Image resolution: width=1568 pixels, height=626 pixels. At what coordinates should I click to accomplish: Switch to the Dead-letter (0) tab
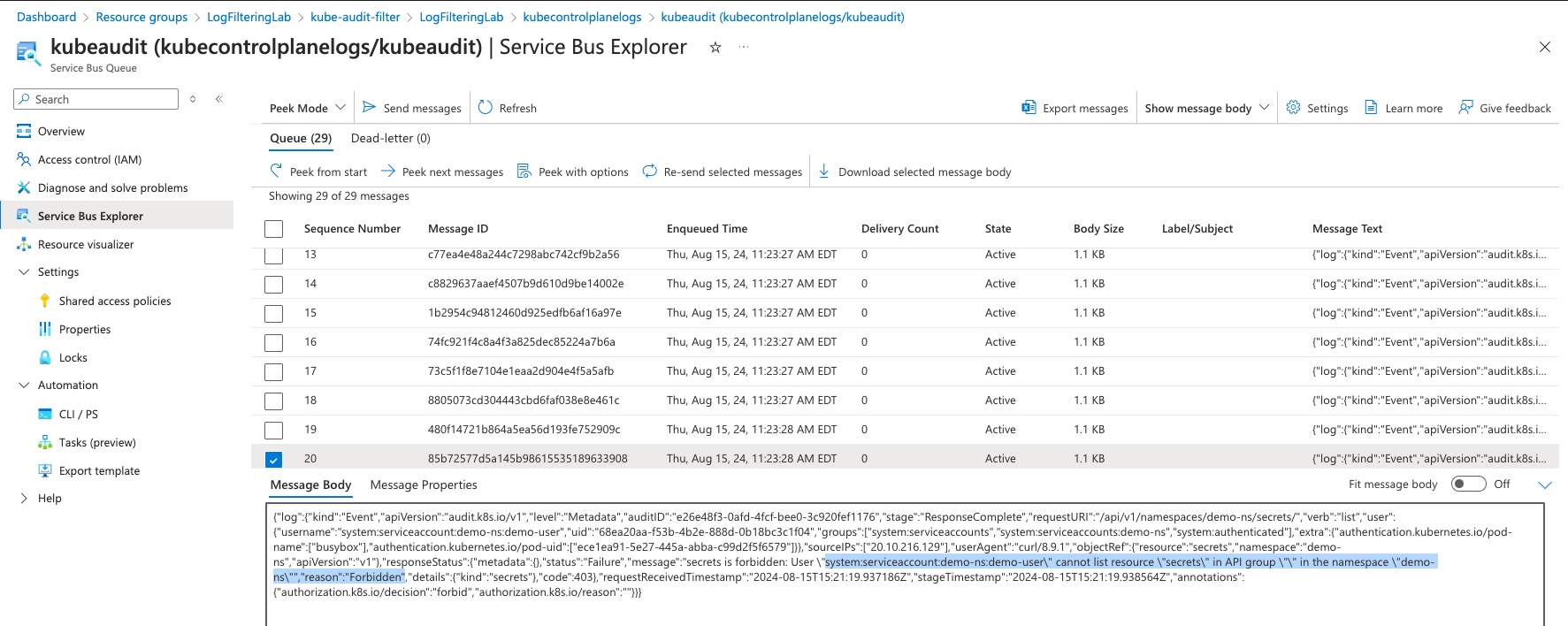pyautogui.click(x=390, y=138)
